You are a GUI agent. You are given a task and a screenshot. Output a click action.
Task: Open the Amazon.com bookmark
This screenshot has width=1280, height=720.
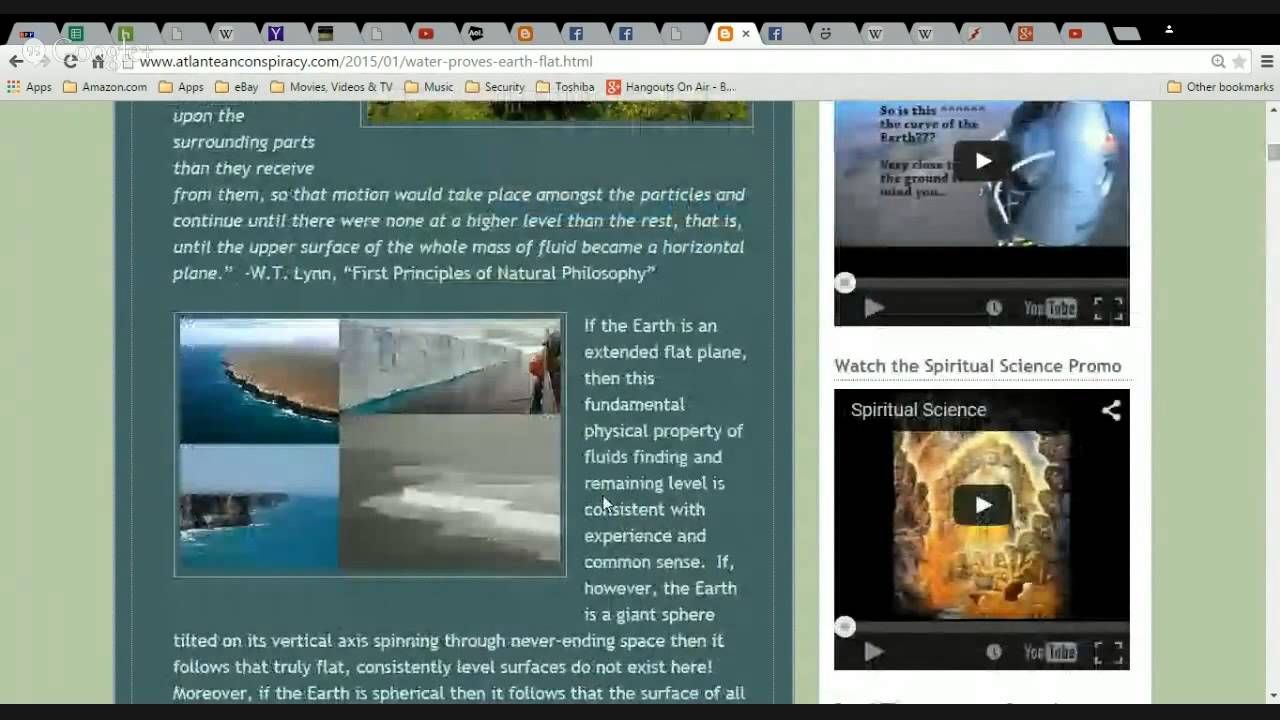coord(104,87)
